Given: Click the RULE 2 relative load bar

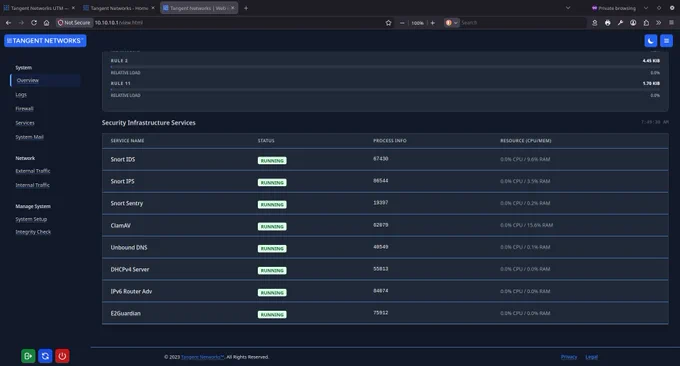Looking at the screenshot, I should pos(385,67).
